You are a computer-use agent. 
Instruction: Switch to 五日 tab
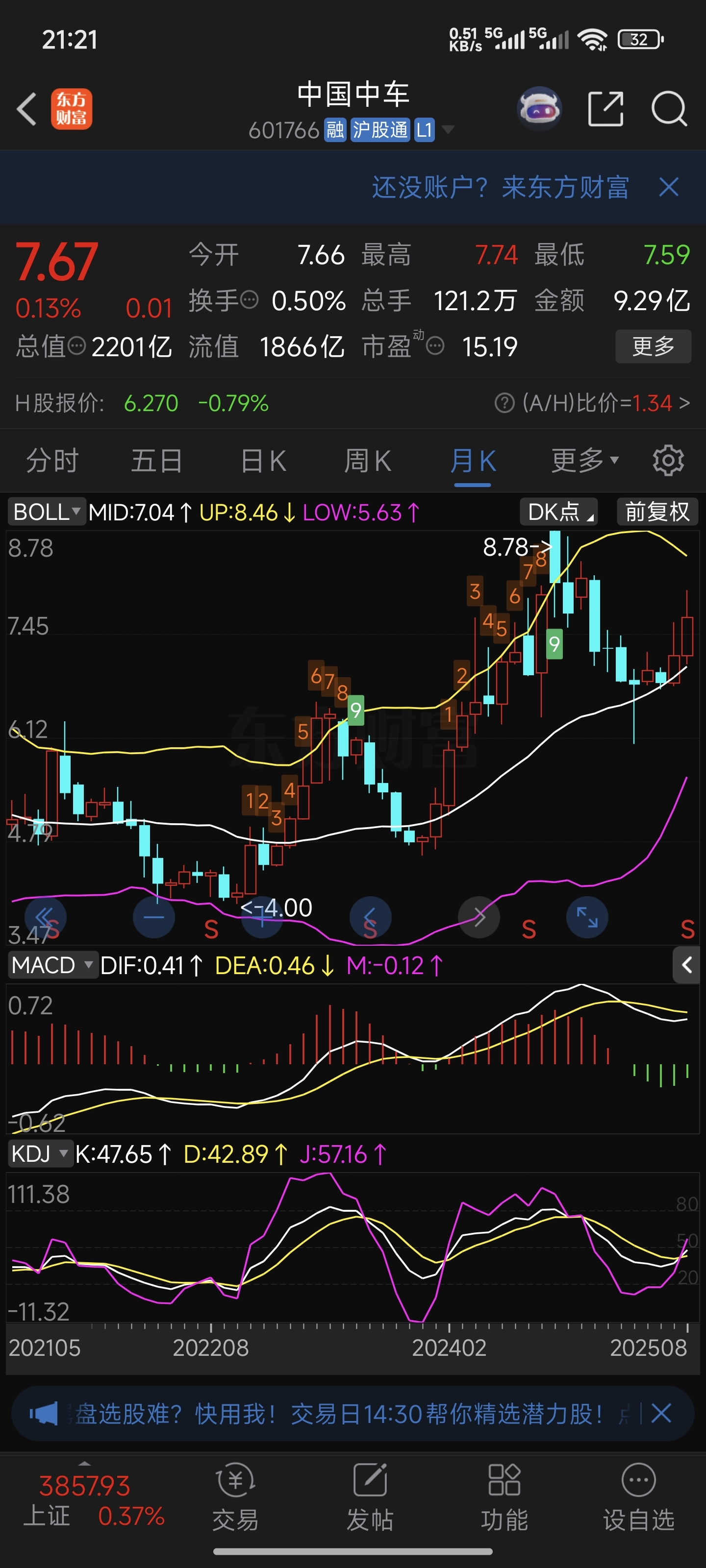(156, 460)
